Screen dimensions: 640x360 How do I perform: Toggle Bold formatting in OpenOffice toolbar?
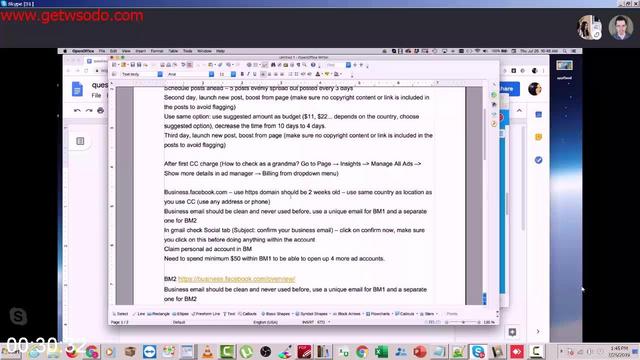(242, 74)
